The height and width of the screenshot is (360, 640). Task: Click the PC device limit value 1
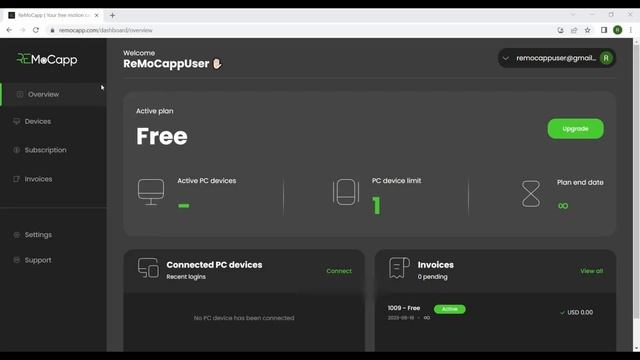click(376, 205)
